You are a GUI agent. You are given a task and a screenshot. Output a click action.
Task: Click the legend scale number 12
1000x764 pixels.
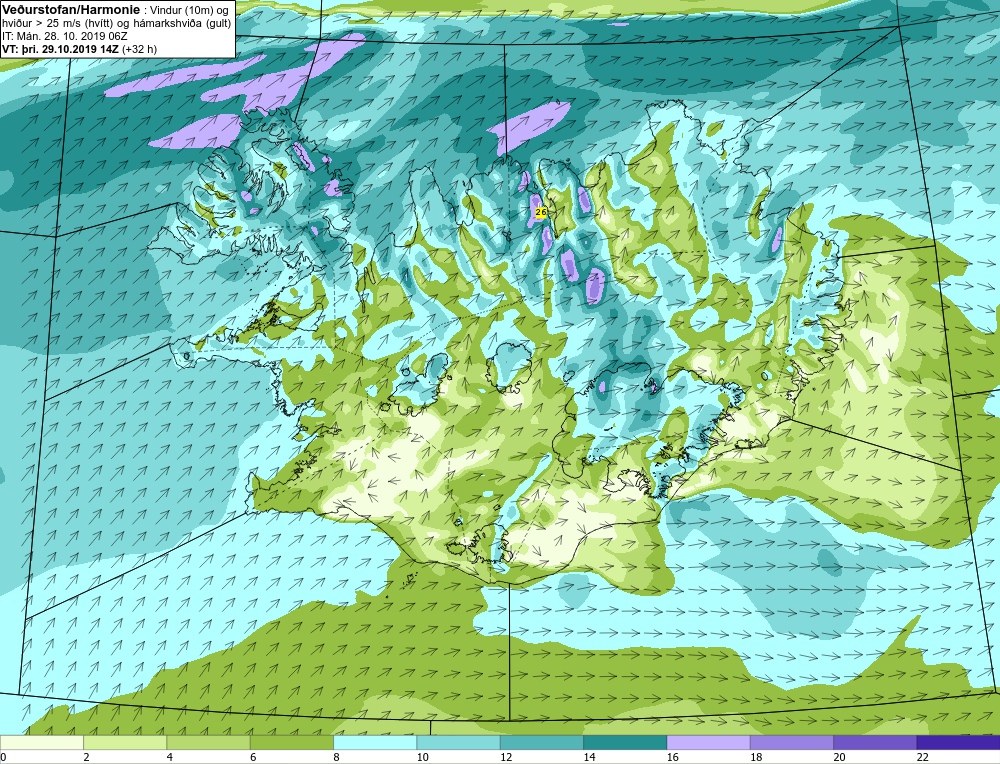(506, 757)
